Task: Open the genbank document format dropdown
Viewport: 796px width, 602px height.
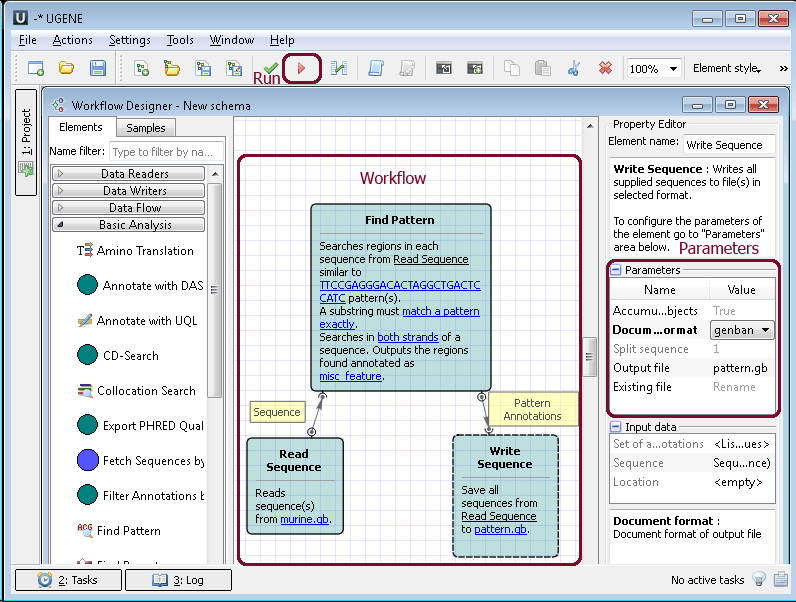Action: point(742,330)
